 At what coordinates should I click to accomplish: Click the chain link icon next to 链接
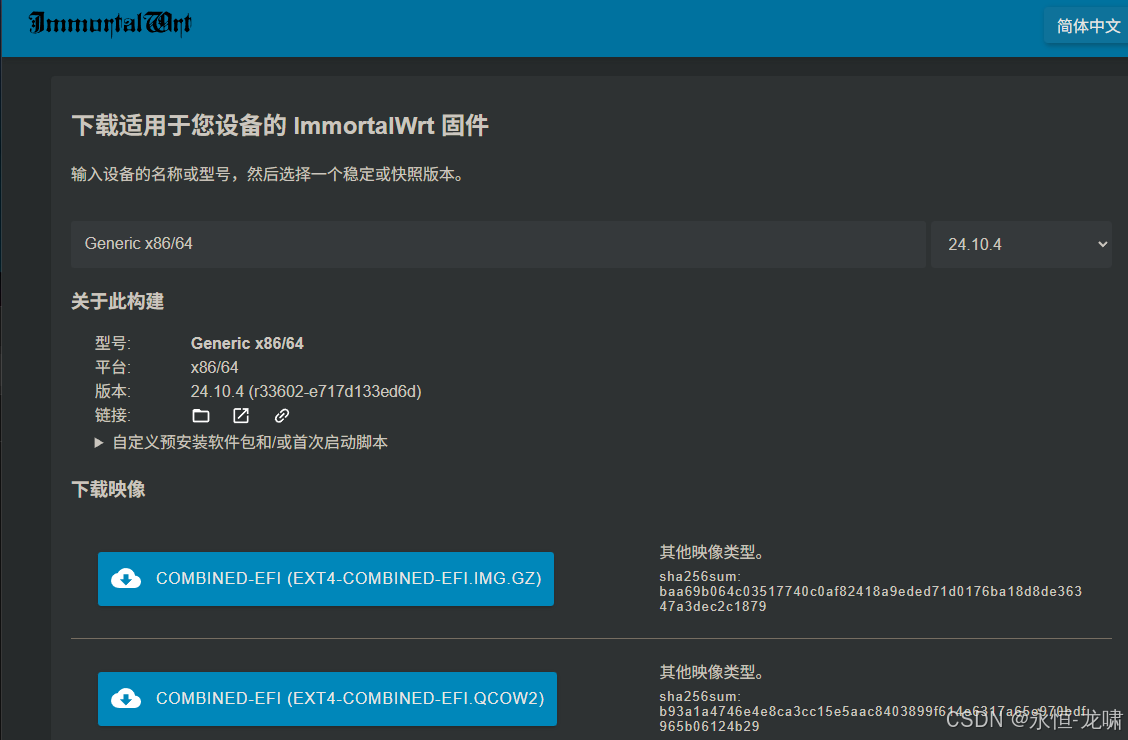[x=282, y=416]
